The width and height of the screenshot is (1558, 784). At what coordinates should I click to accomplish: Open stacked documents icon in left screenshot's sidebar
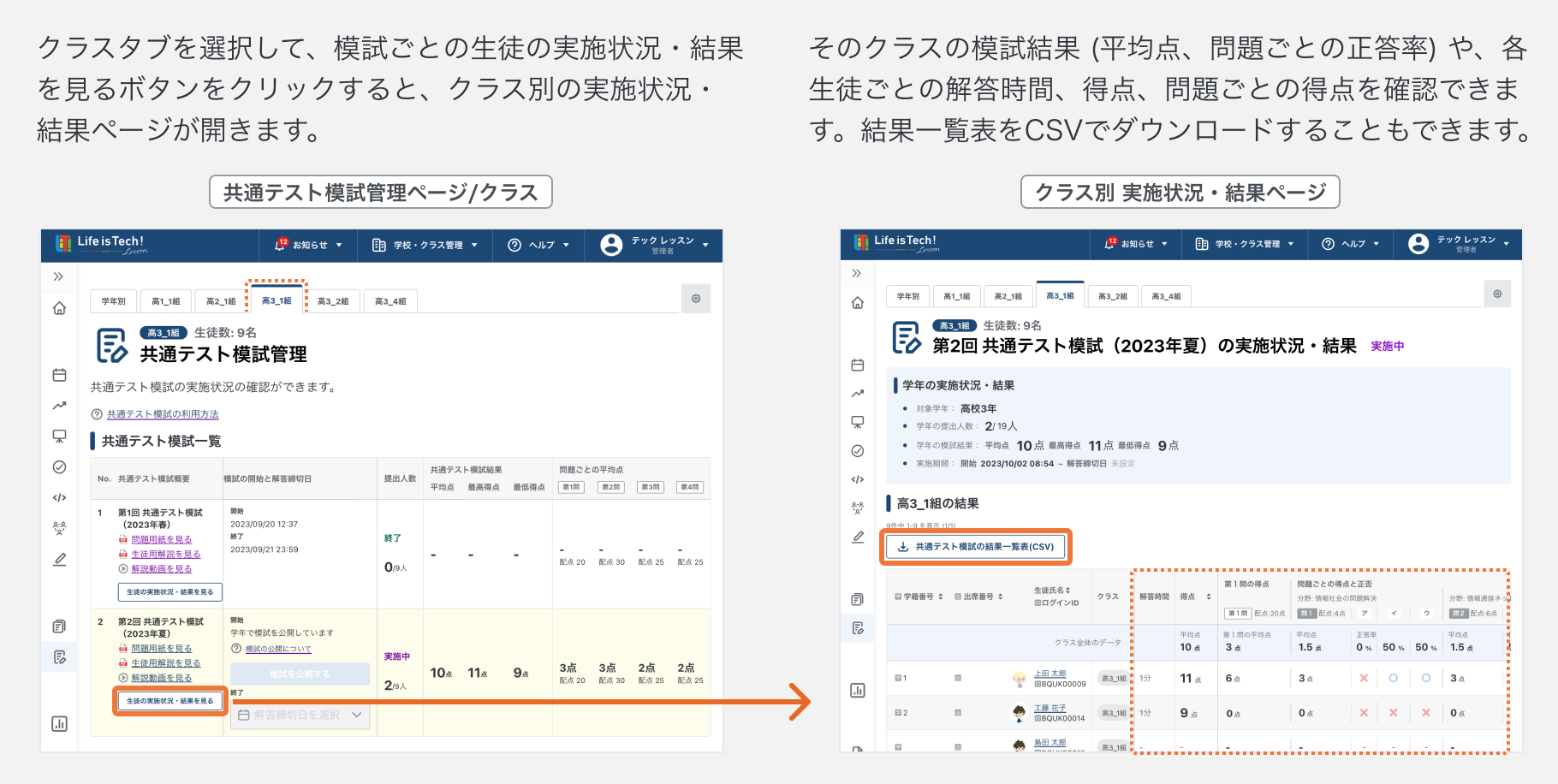59,627
